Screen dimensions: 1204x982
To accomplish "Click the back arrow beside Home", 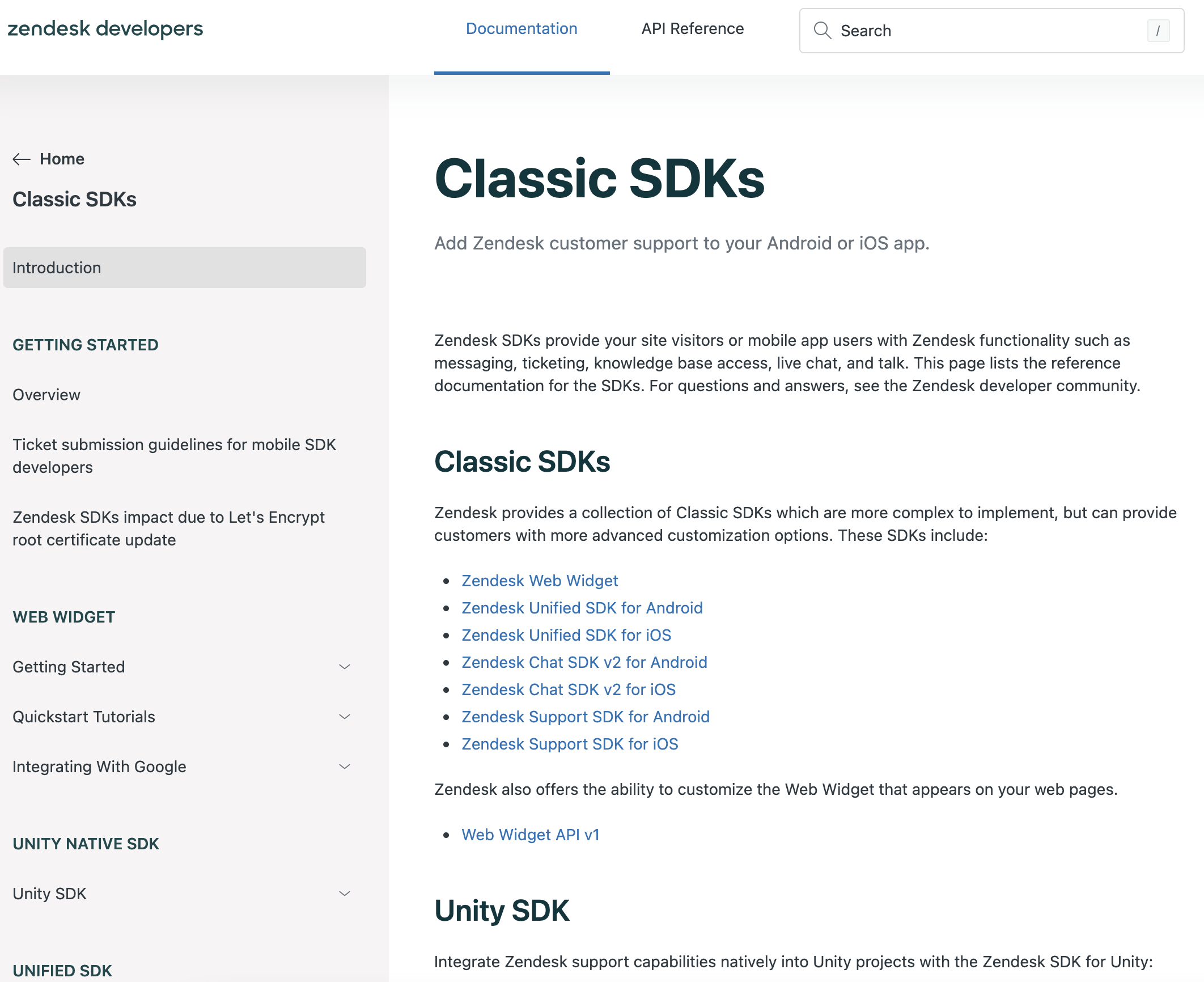I will [x=22, y=159].
